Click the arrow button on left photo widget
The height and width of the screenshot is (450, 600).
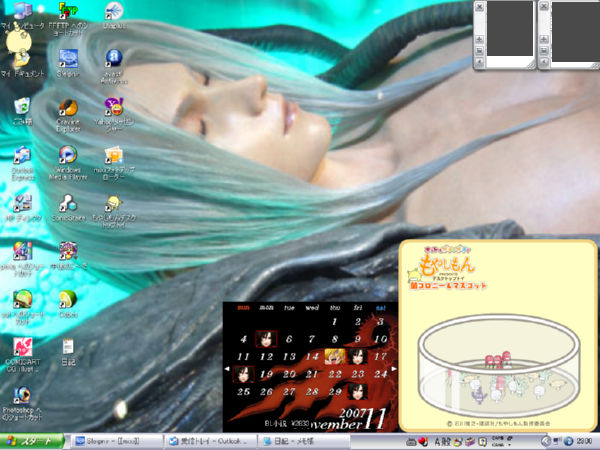coord(479,62)
